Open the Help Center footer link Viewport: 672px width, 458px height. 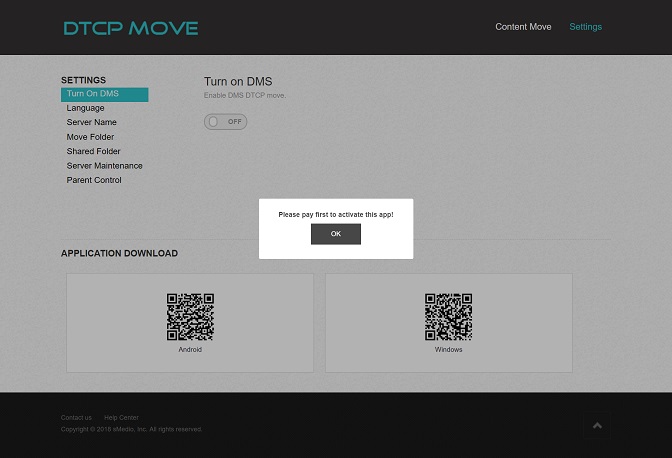pos(121,417)
